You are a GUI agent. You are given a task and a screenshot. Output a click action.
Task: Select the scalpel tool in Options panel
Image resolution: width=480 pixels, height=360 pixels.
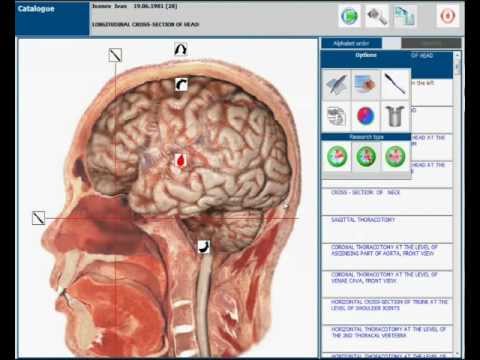(x=395, y=85)
